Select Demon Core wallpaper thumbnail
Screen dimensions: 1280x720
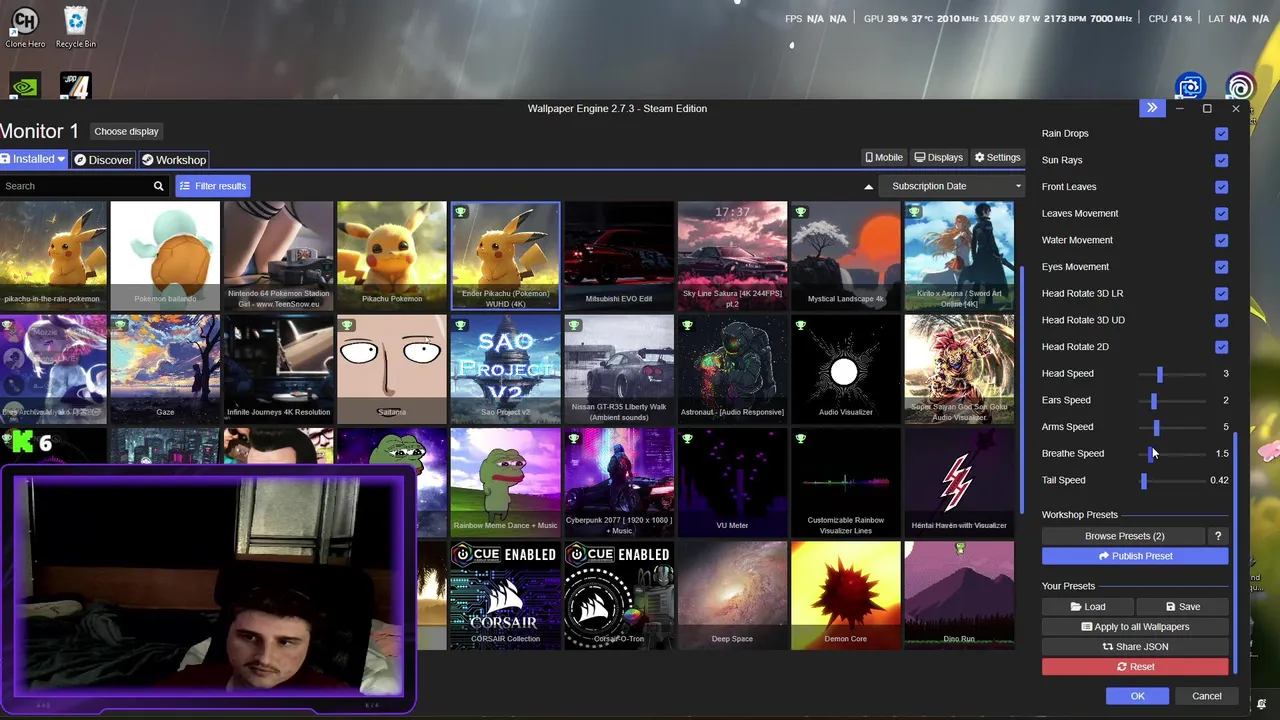pyautogui.click(x=845, y=595)
